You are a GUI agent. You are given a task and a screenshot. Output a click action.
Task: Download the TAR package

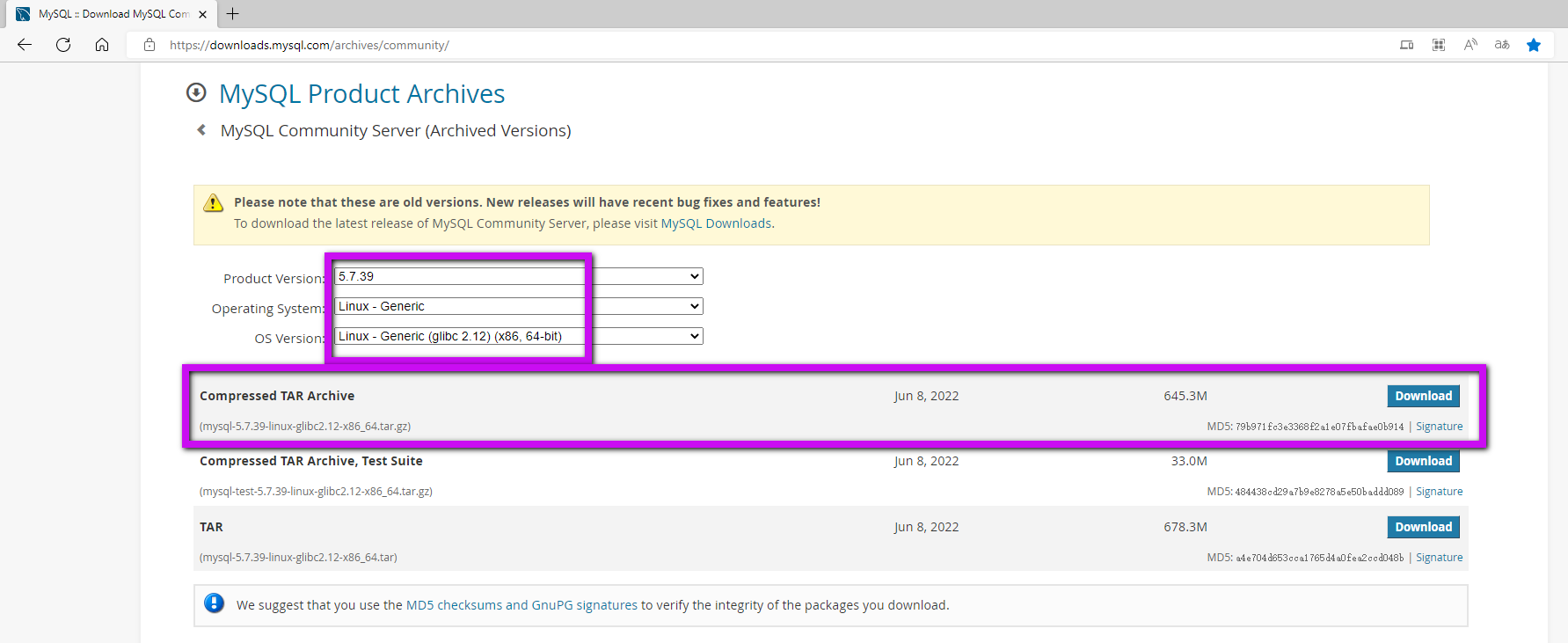point(1423,527)
